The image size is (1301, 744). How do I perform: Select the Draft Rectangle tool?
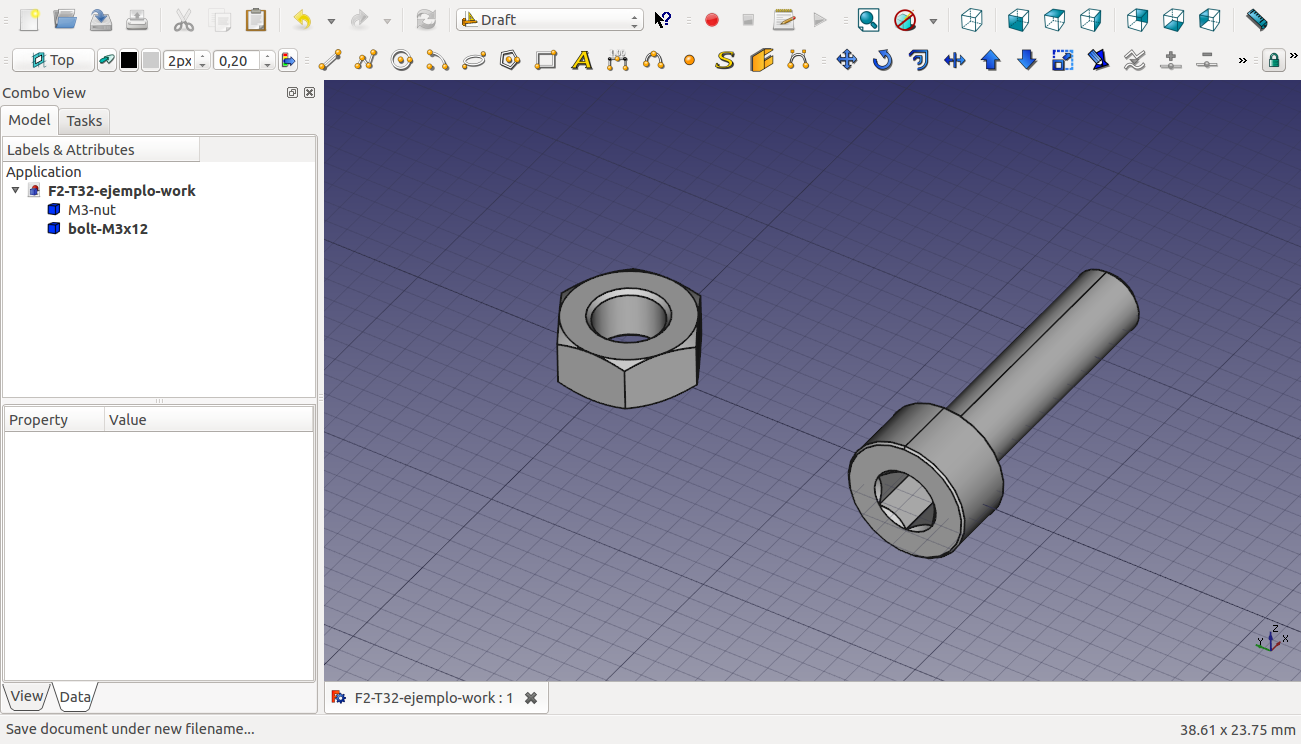pyautogui.click(x=546, y=60)
